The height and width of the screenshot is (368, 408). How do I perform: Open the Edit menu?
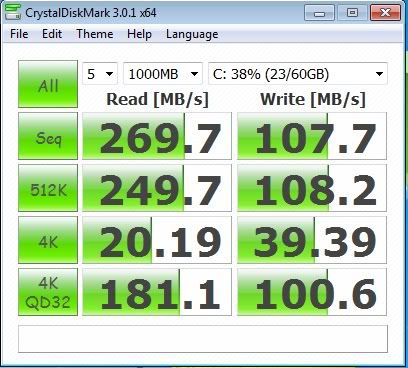[x=52, y=34]
